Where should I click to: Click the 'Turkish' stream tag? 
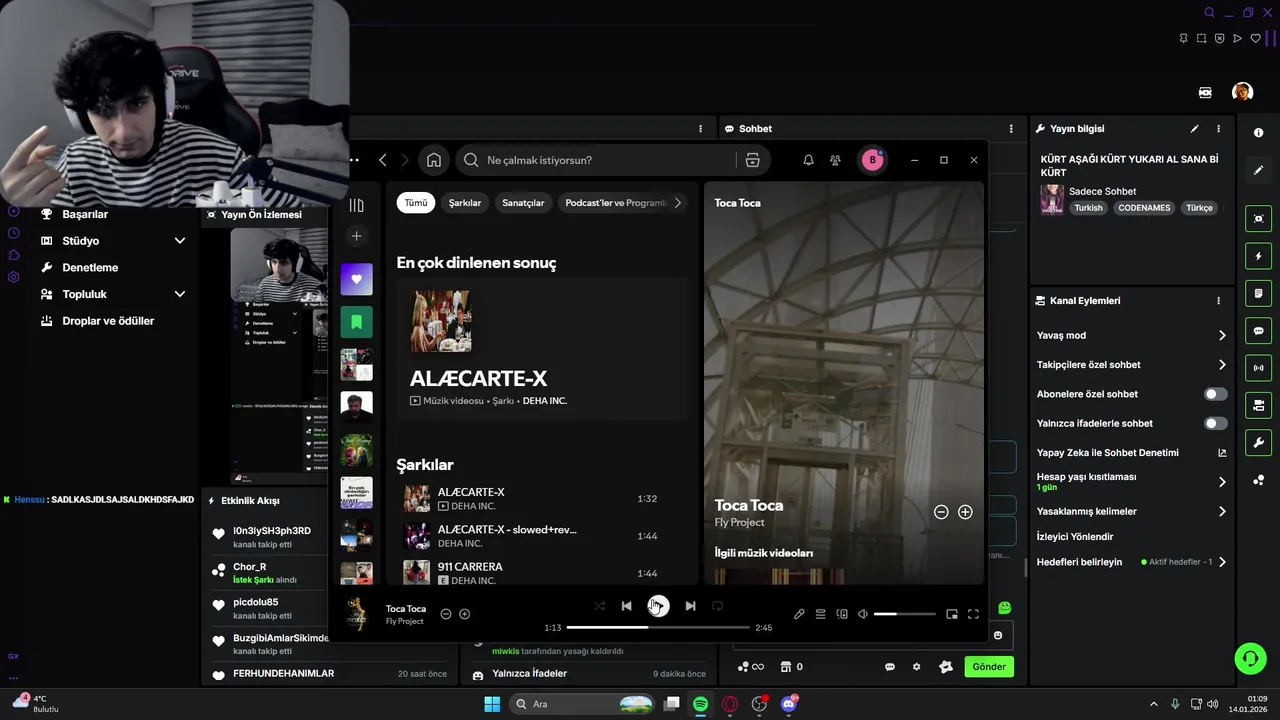pyautogui.click(x=1088, y=208)
